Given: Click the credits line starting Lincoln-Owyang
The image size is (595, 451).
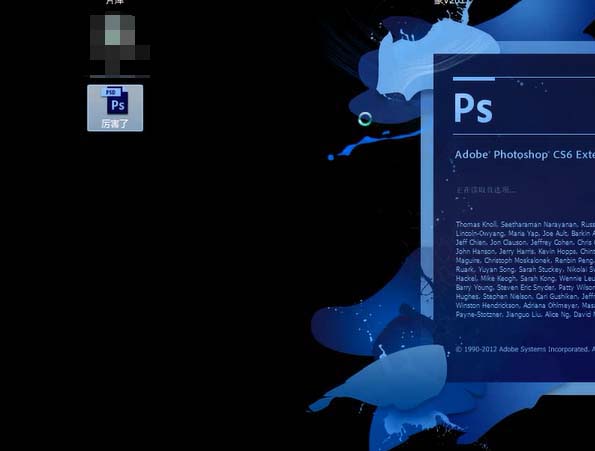Looking at the screenshot, I should (x=525, y=233).
